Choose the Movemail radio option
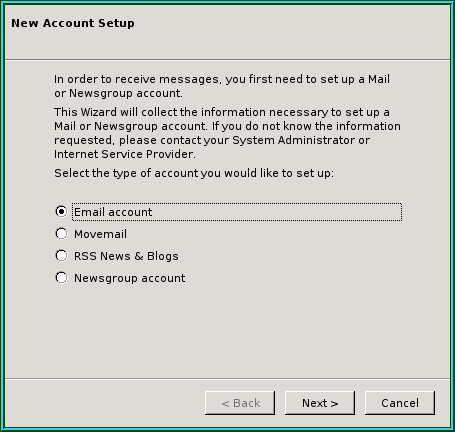This screenshot has height=432, width=455. pyautogui.click(x=61, y=234)
